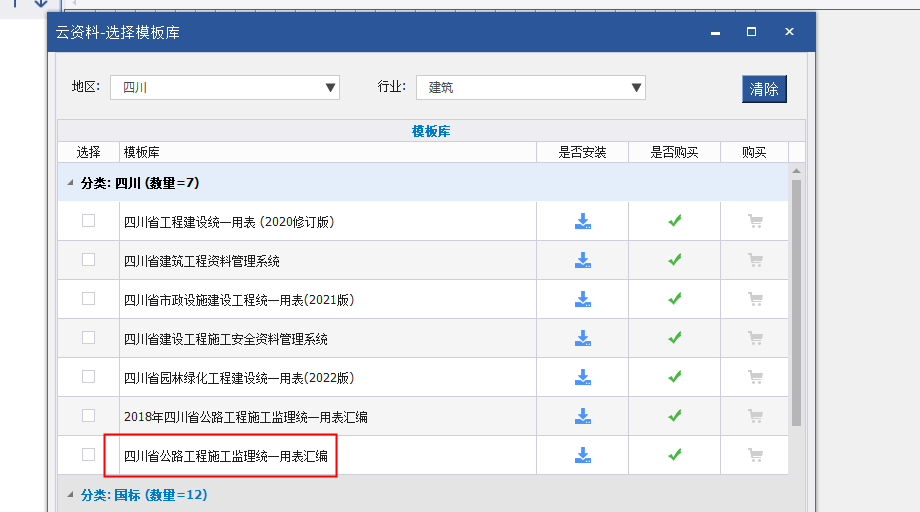Cart icon in 2018年四川省公路工程施工监理统一用表汇编 row
920x512 pixels.
(x=755, y=416)
